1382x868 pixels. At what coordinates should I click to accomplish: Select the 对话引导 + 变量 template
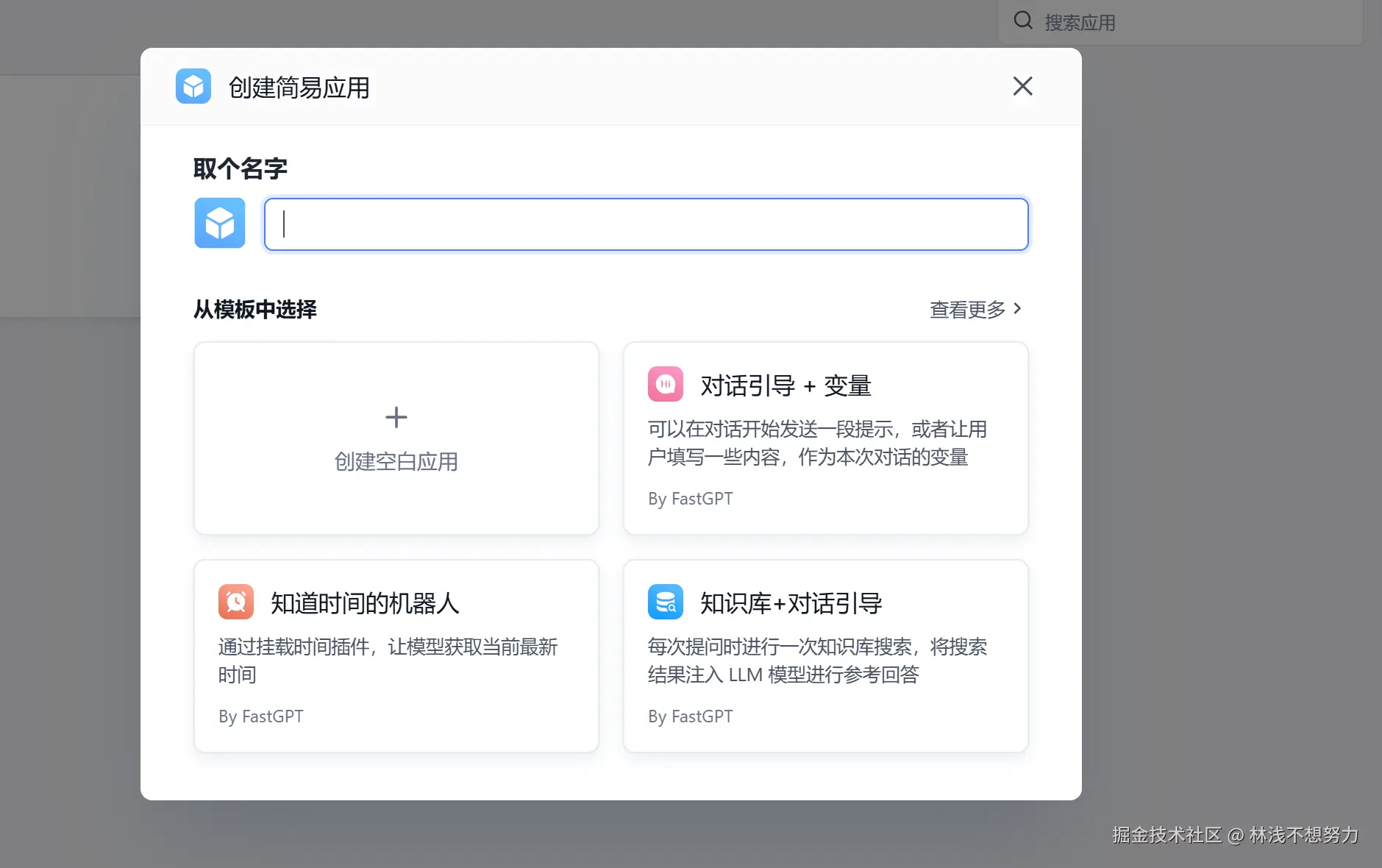pyautogui.click(x=825, y=438)
